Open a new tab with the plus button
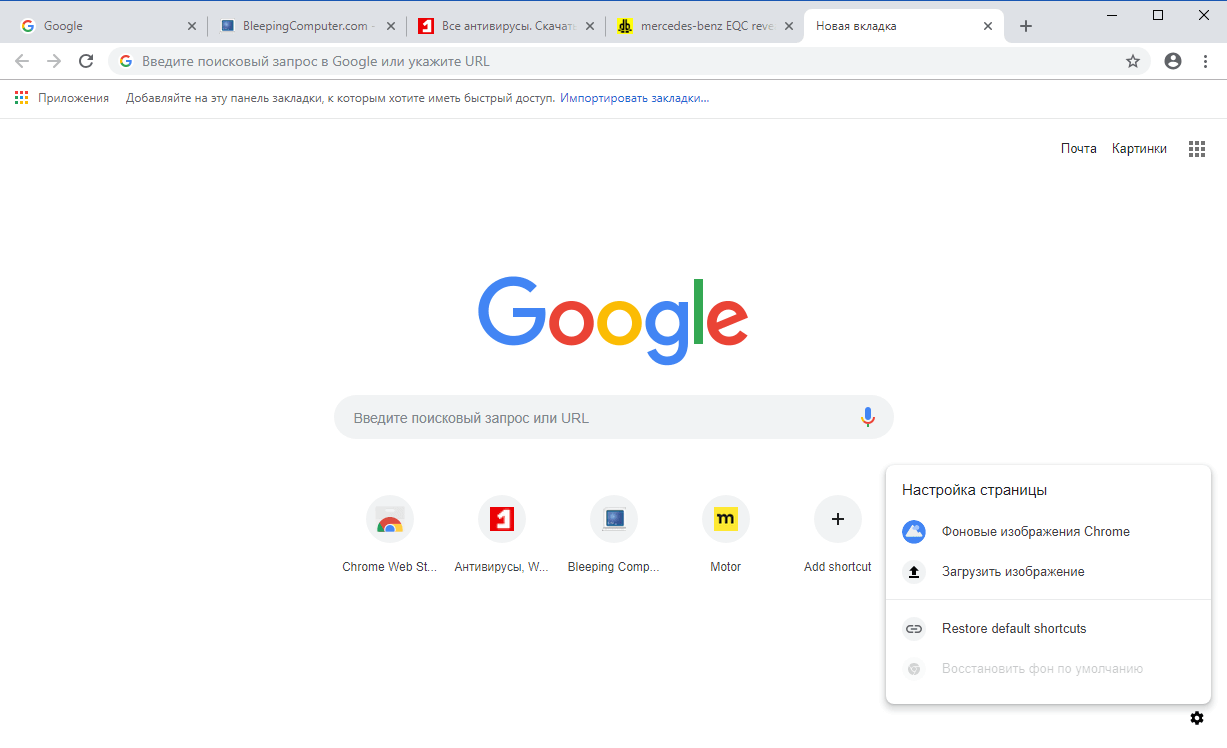This screenshot has width=1227, height=748. point(1025,25)
